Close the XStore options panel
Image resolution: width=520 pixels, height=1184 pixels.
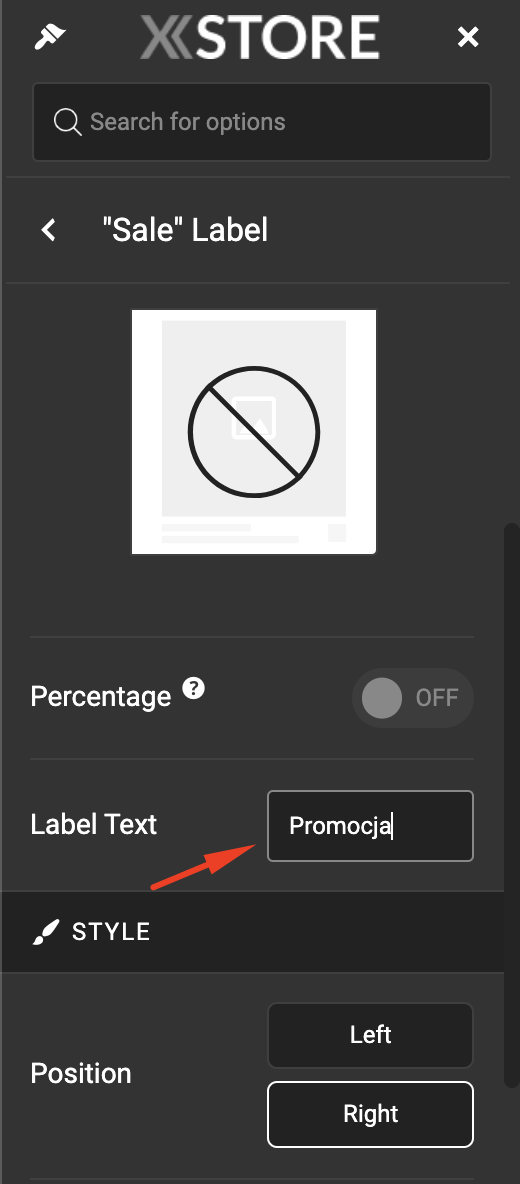pyautogui.click(x=468, y=36)
